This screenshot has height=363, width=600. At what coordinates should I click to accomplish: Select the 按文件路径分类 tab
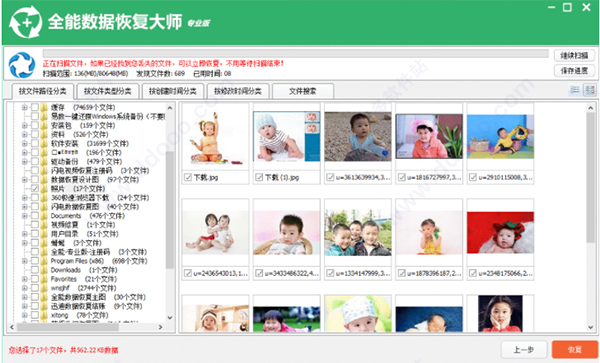point(42,91)
